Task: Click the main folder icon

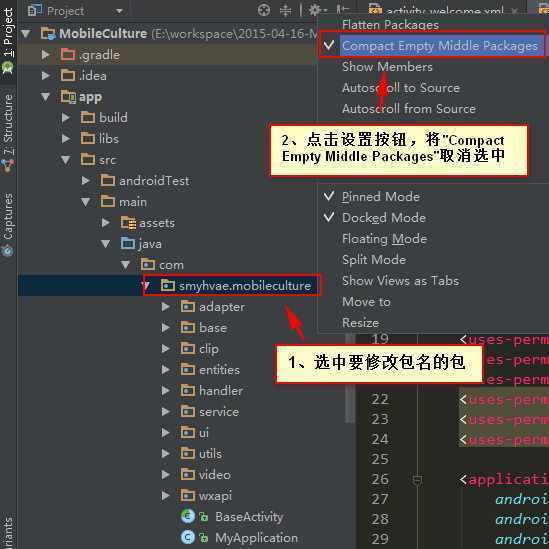Action: (108, 201)
